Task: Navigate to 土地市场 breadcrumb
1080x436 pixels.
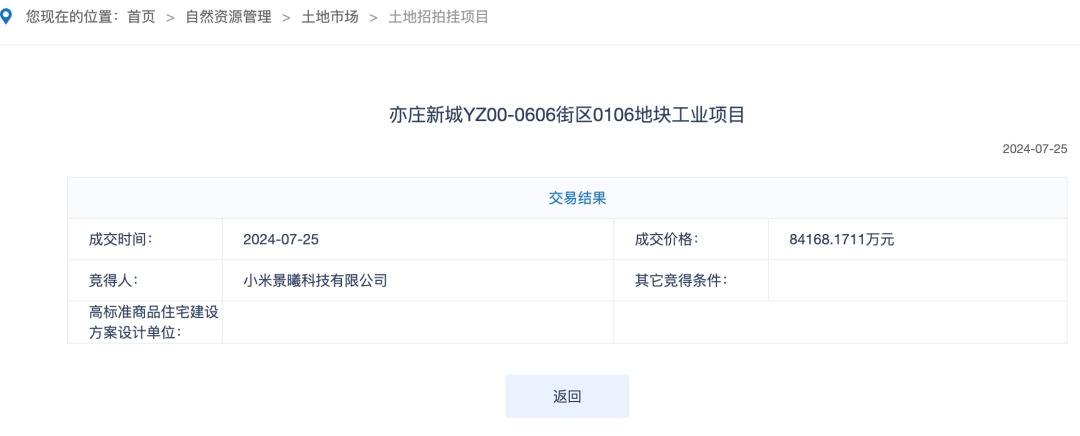Action: click(329, 17)
